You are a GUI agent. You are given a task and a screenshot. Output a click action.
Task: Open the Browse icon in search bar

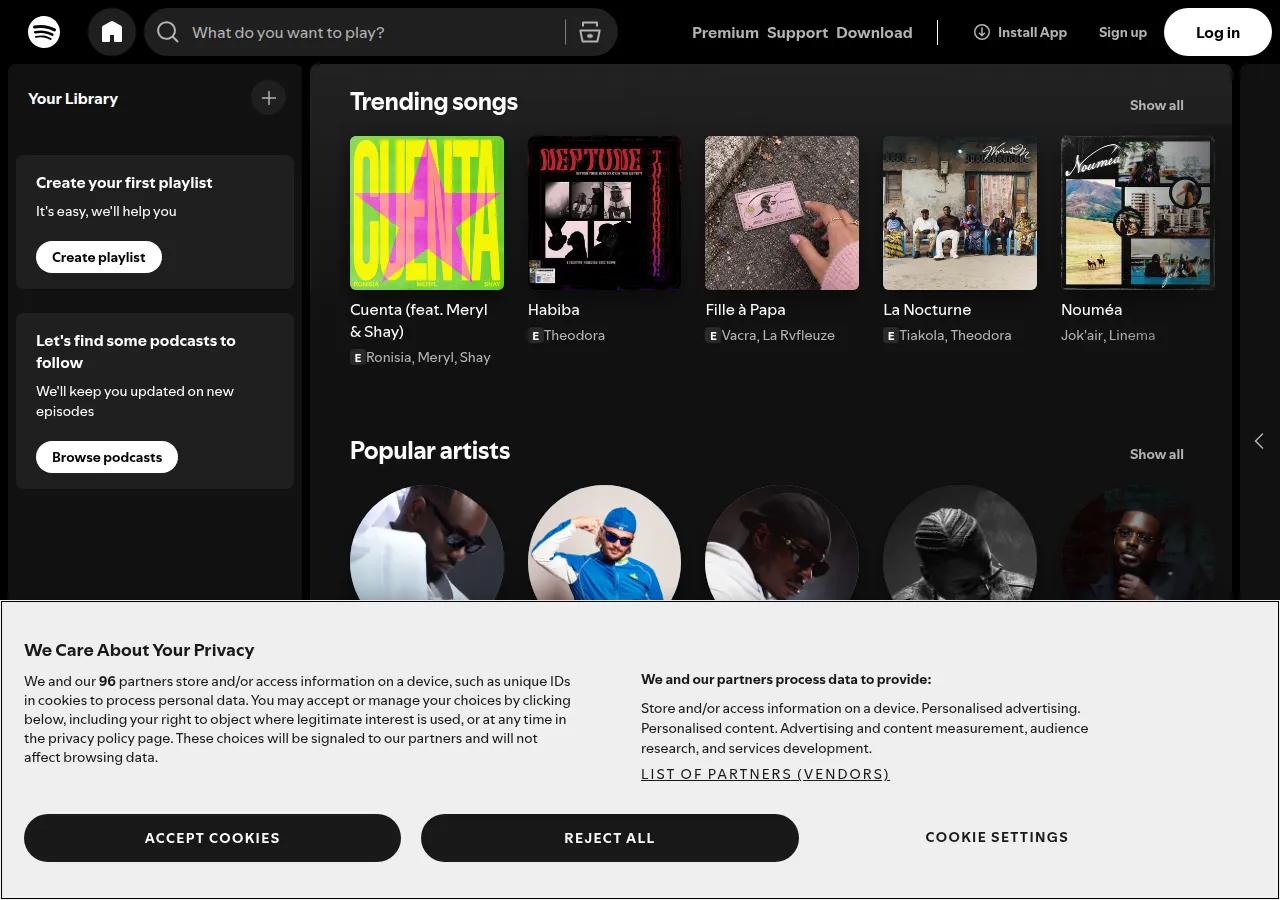point(590,32)
